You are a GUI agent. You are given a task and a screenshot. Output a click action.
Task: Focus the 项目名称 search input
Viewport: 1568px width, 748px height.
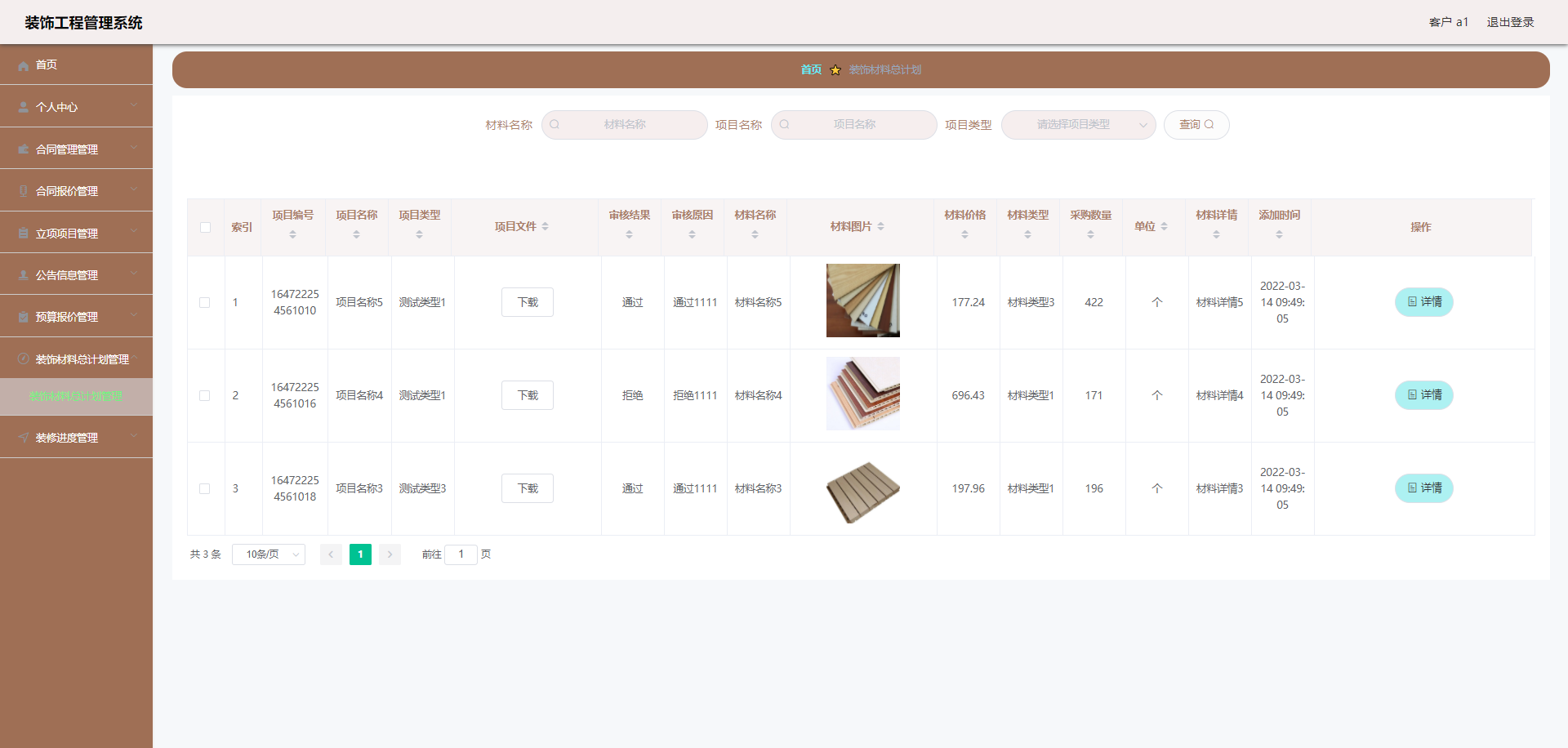click(854, 125)
